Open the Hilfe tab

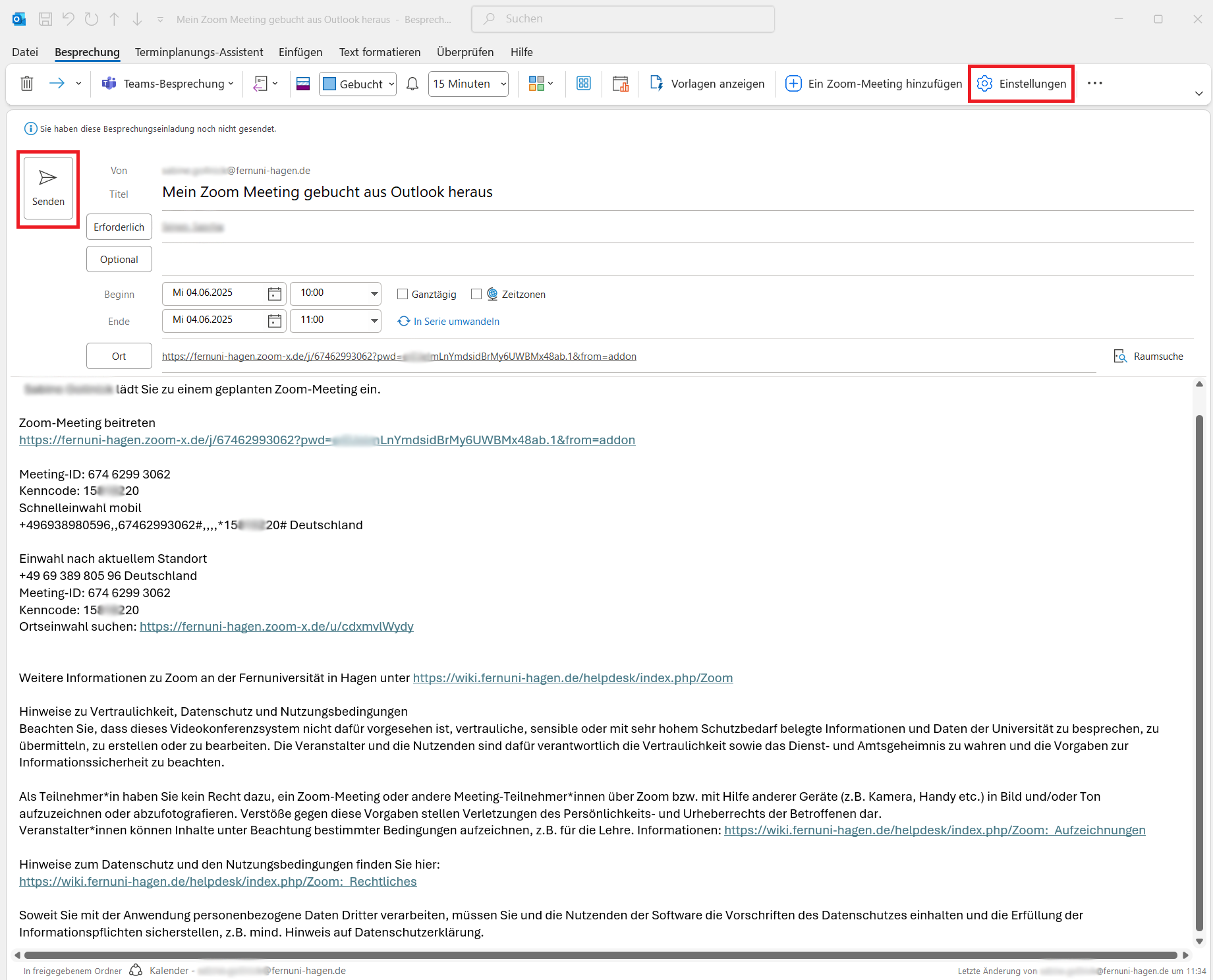click(521, 52)
